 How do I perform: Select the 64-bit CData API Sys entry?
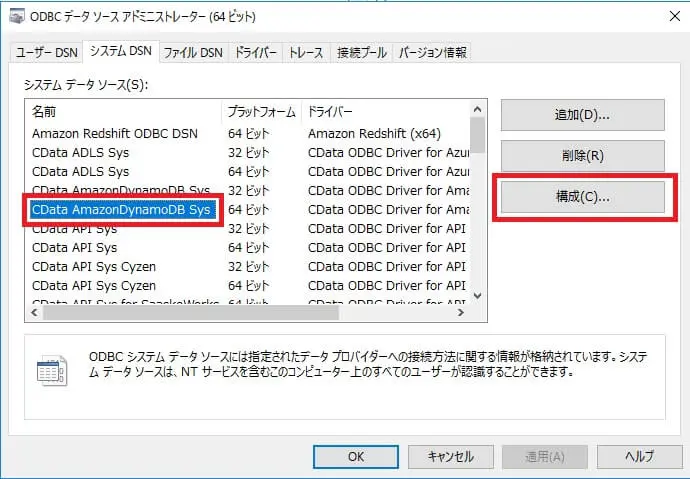(248, 248)
